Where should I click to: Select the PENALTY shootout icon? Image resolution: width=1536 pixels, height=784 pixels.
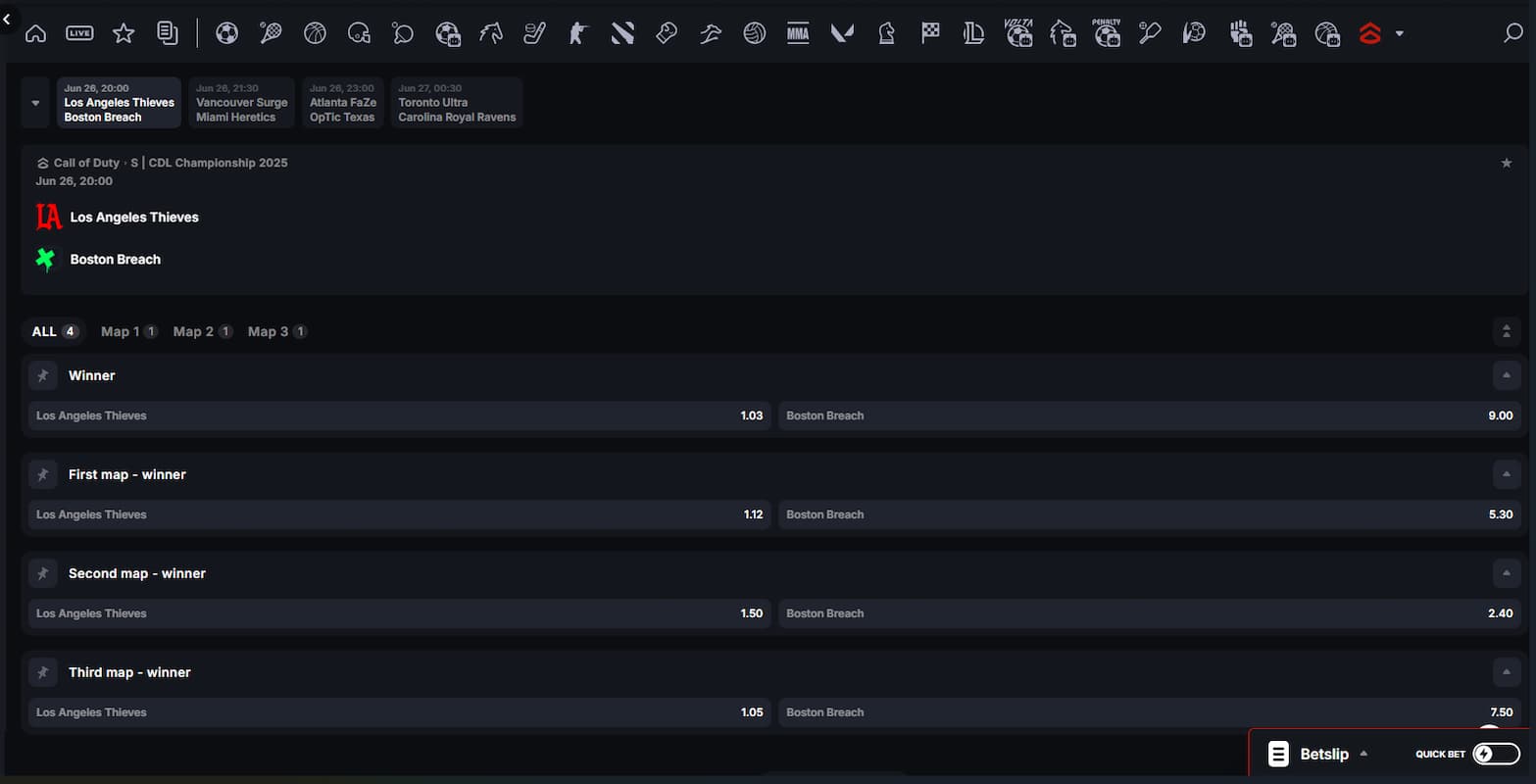click(x=1107, y=33)
